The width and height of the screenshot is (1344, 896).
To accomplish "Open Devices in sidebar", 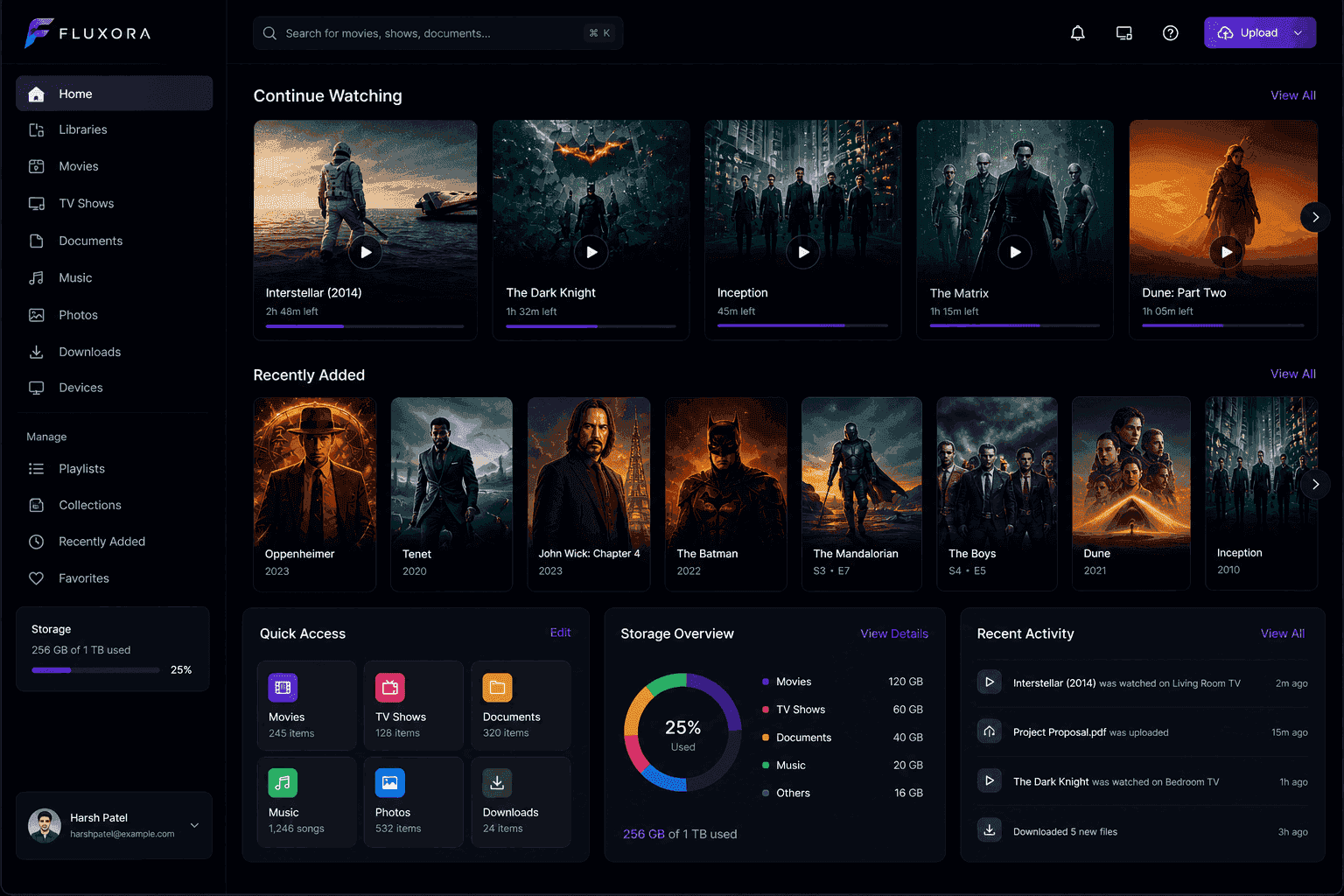I will tap(114, 388).
